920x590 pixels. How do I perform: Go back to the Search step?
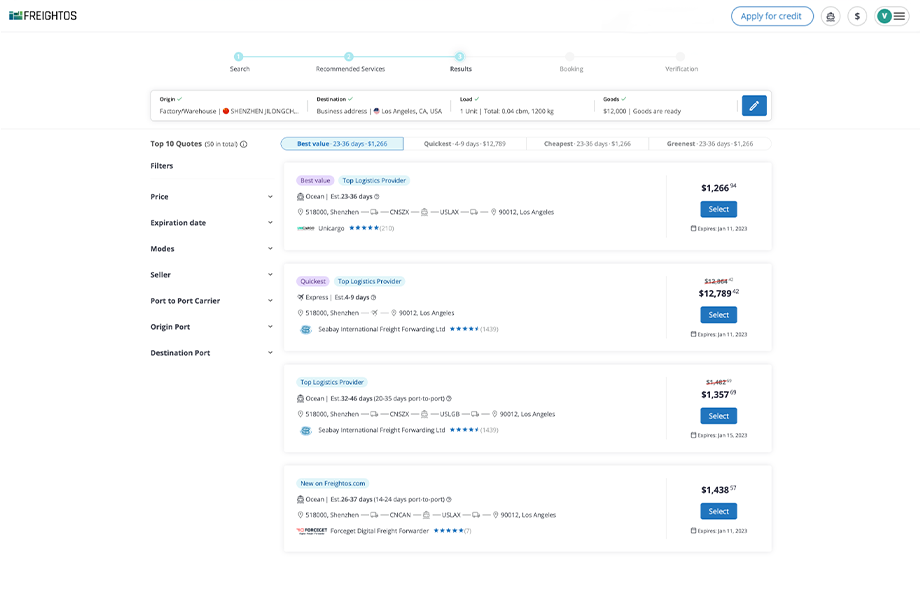239,58
